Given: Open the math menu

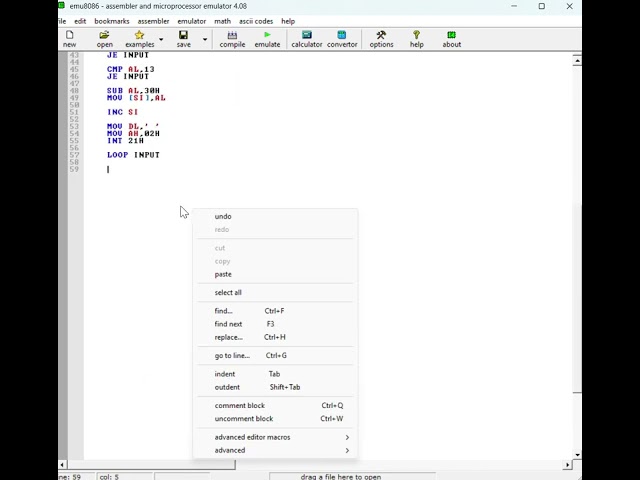Looking at the screenshot, I should 222,21.
